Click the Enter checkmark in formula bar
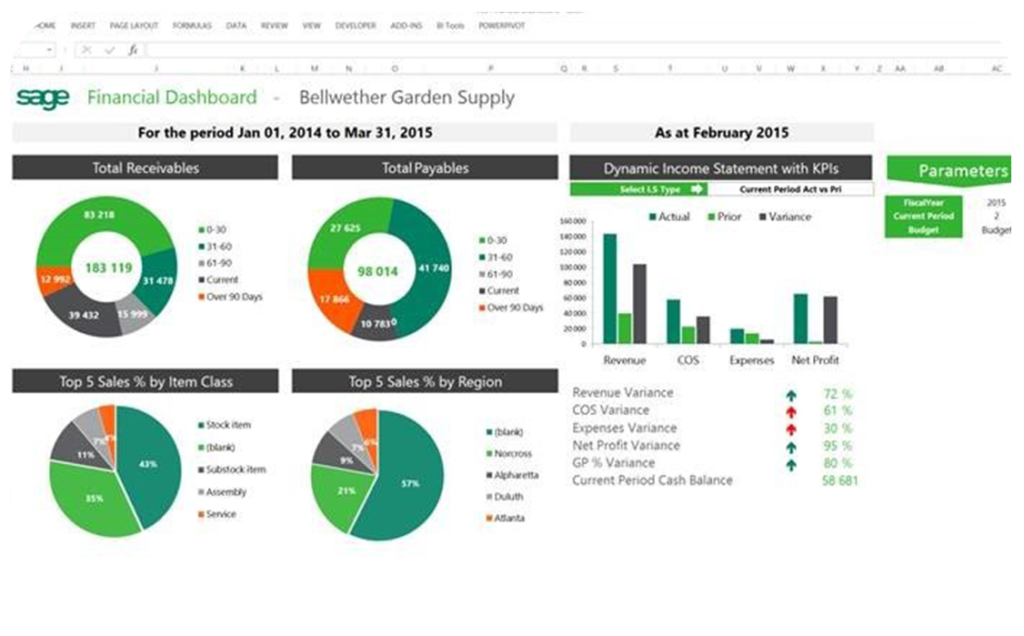The image size is (1024, 636). [110, 49]
